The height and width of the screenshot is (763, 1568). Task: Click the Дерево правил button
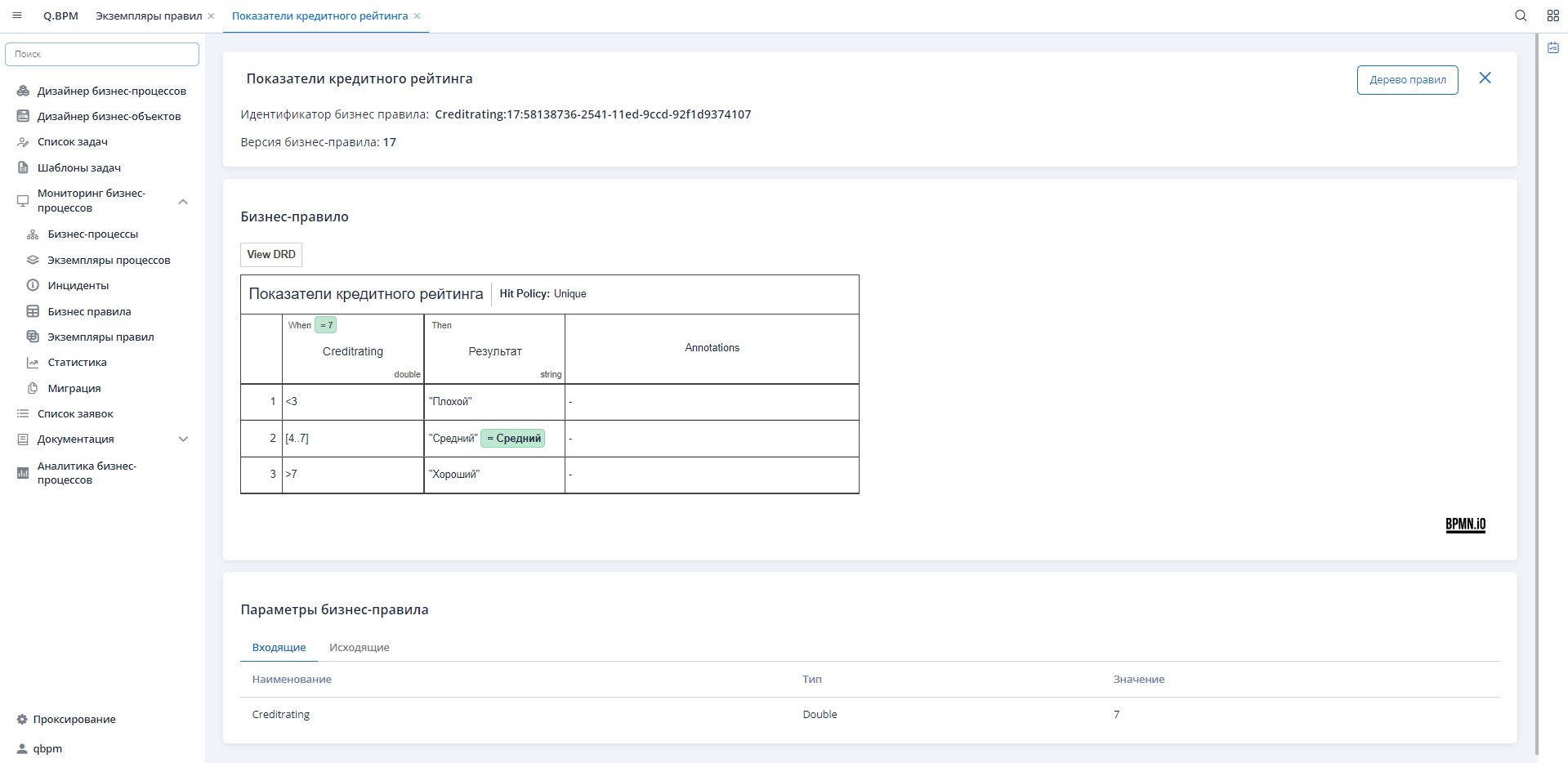click(x=1407, y=80)
